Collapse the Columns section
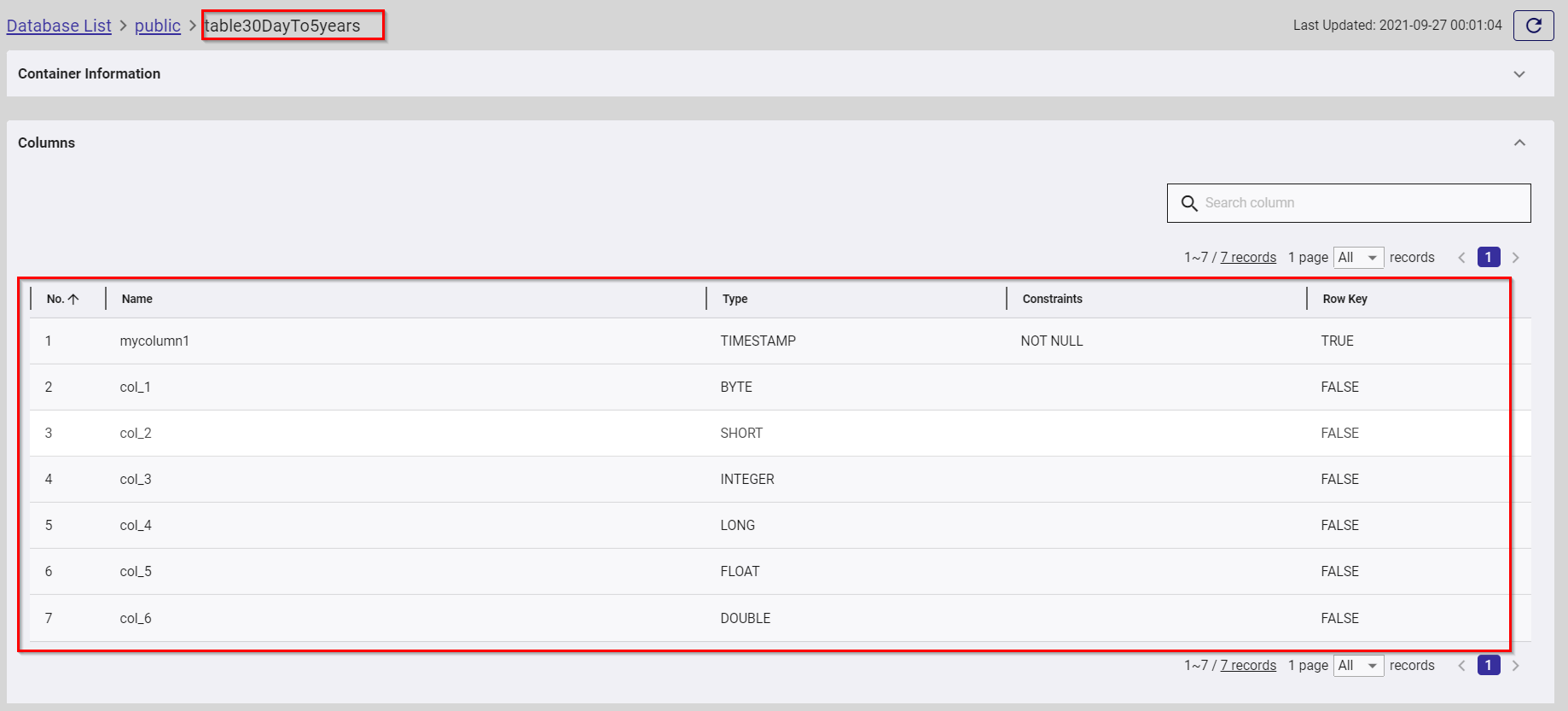The height and width of the screenshot is (711, 1568). [x=1519, y=143]
